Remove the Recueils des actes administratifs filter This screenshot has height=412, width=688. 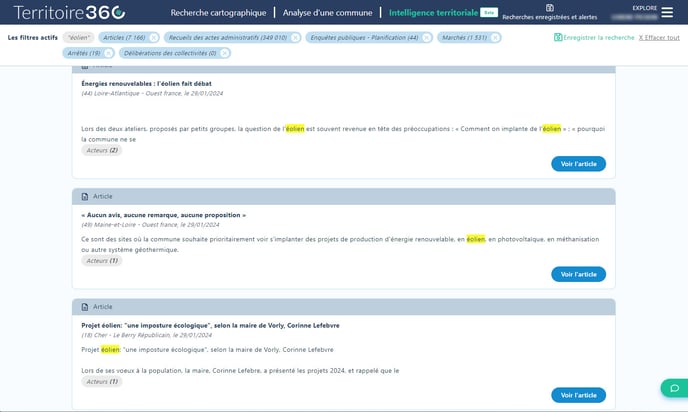(295, 38)
